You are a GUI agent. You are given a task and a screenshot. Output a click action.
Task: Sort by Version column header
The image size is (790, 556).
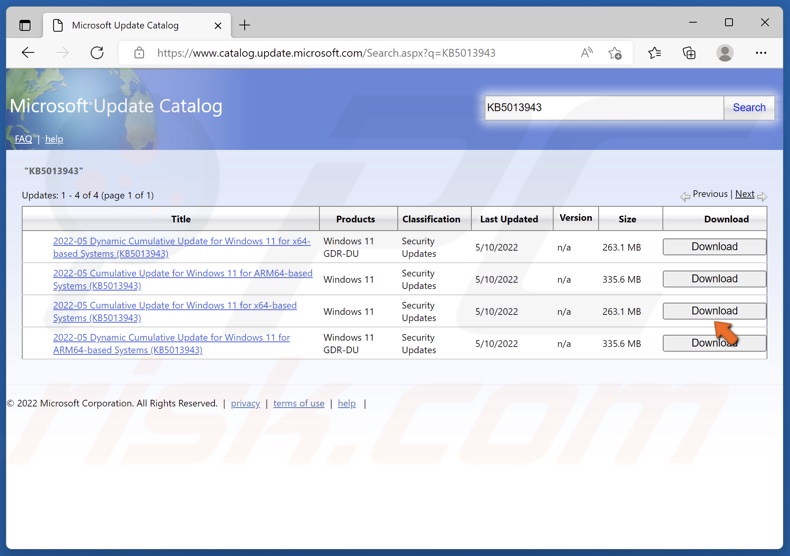[576, 218]
